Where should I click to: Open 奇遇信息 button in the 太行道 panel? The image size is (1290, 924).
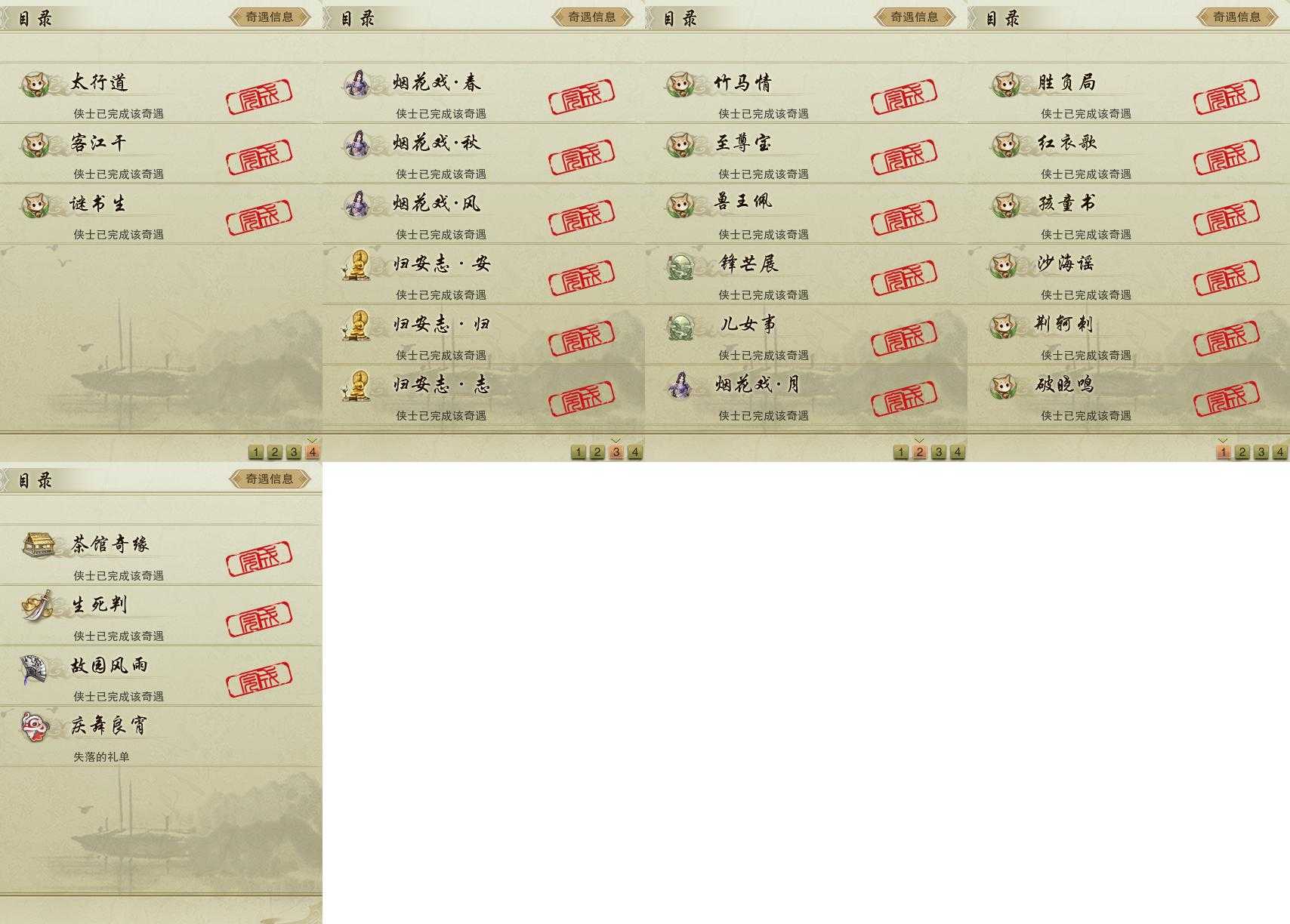point(270,17)
